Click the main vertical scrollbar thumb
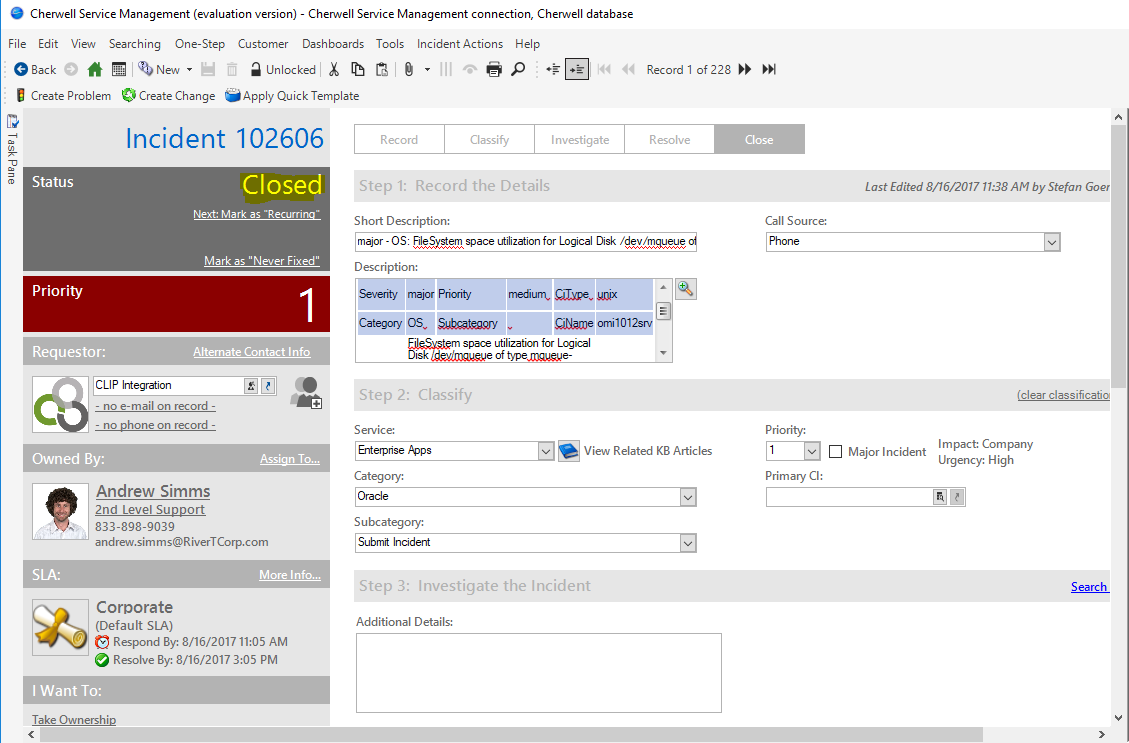1129x743 pixels. pos(1118,257)
